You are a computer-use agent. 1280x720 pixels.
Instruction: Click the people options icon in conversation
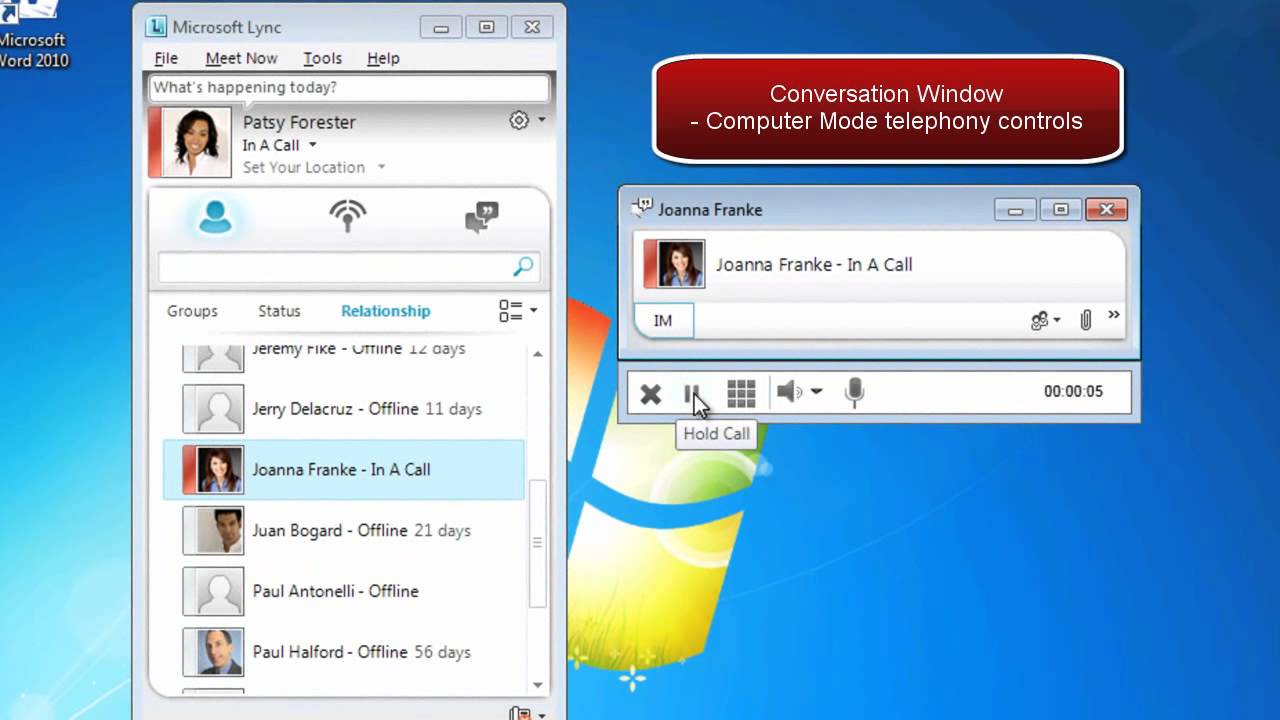coord(1040,320)
